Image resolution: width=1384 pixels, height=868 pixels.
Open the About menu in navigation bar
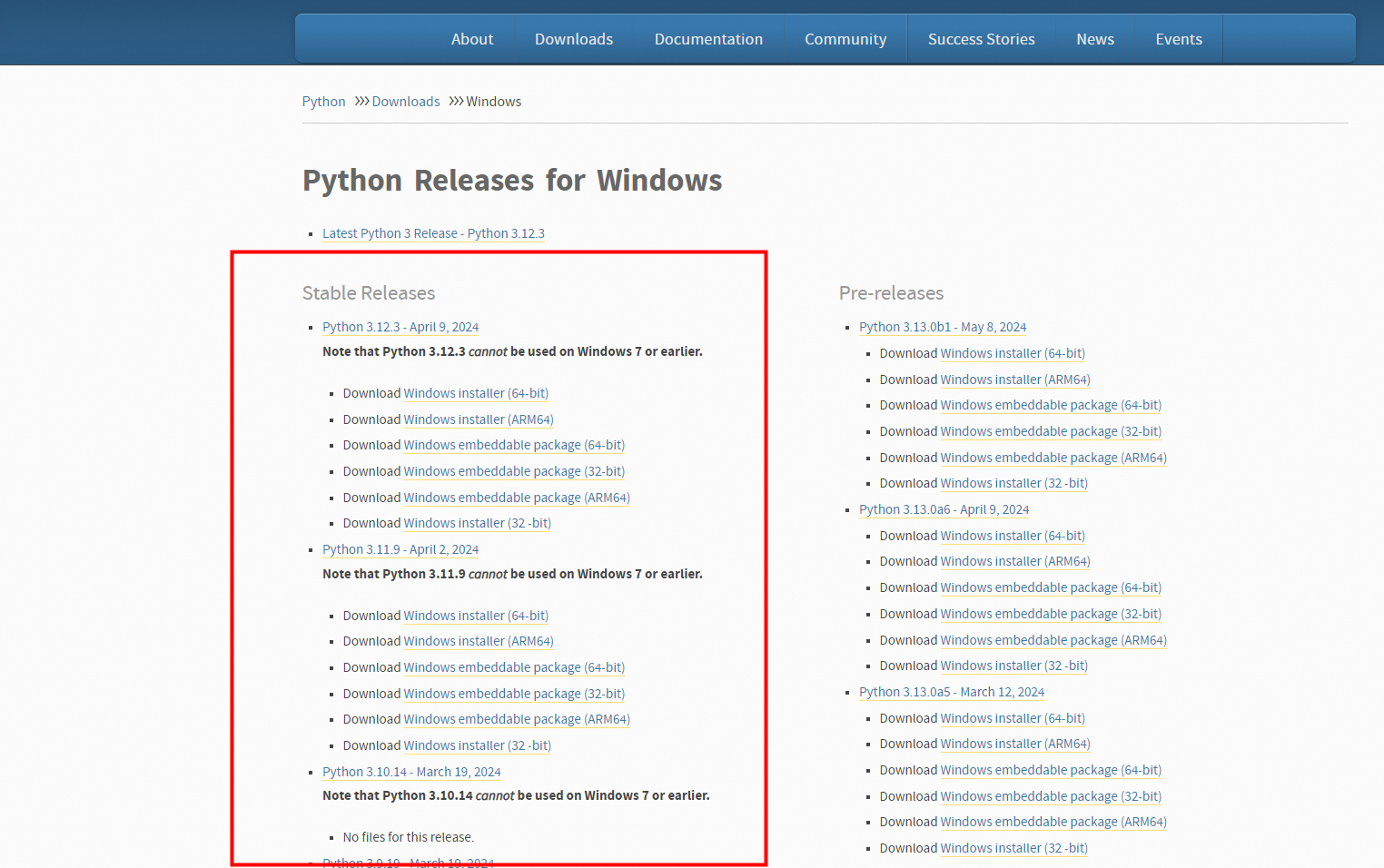click(x=472, y=39)
